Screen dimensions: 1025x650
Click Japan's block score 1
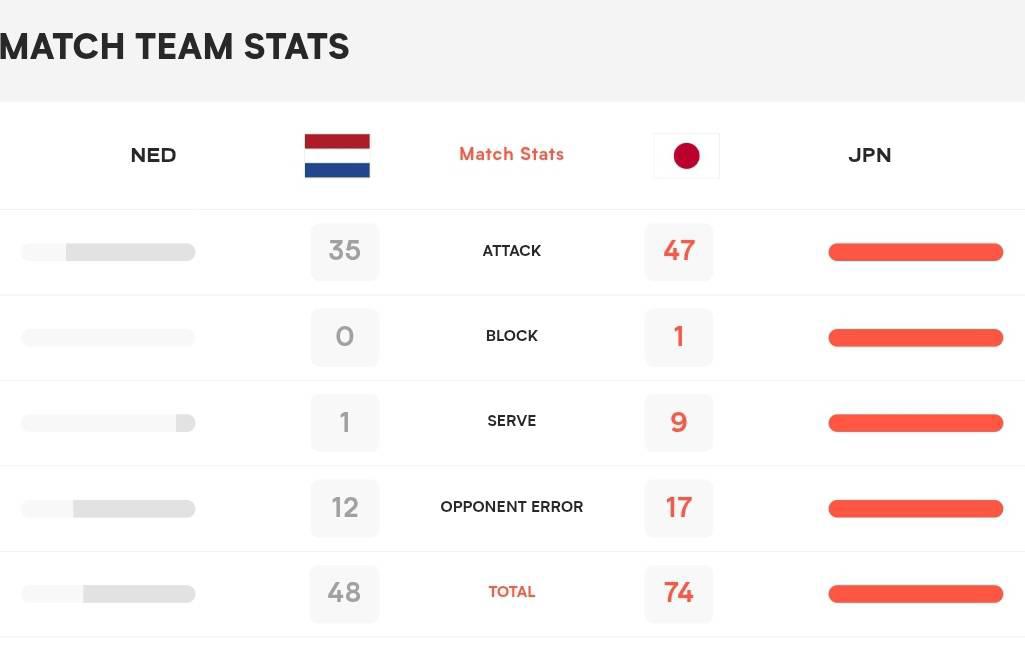coord(679,337)
